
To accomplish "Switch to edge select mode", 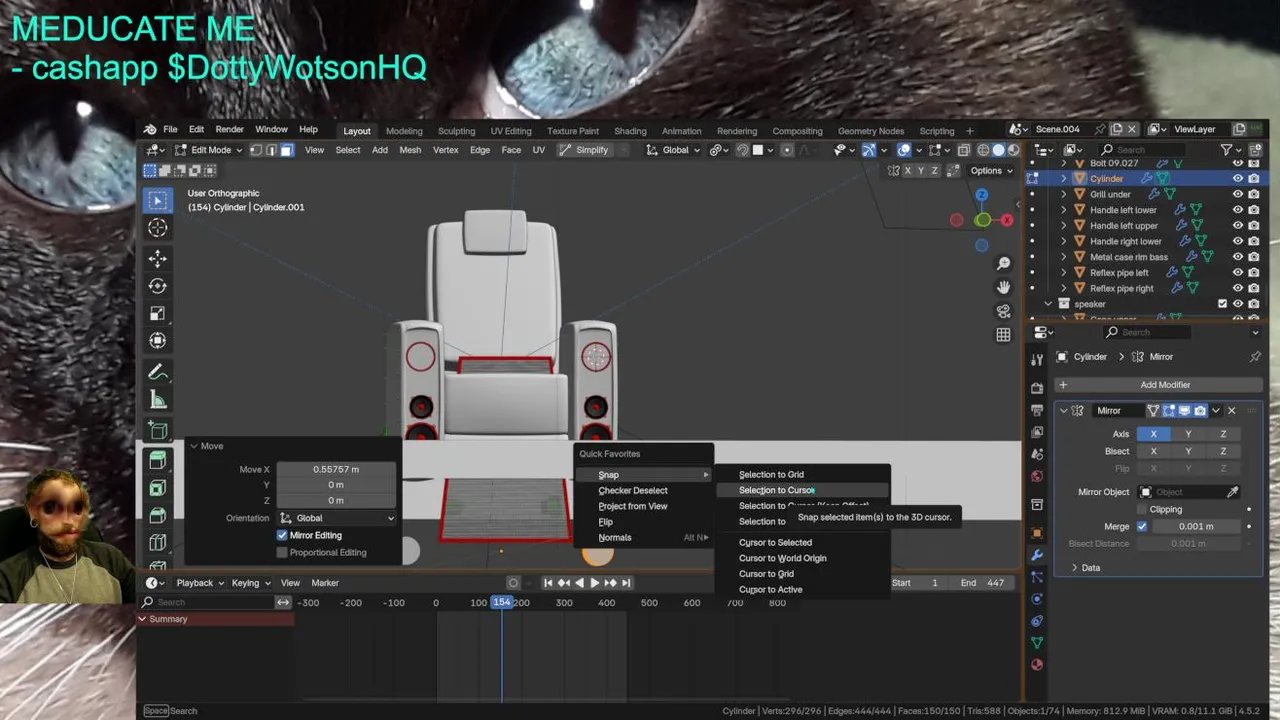I will 271,150.
